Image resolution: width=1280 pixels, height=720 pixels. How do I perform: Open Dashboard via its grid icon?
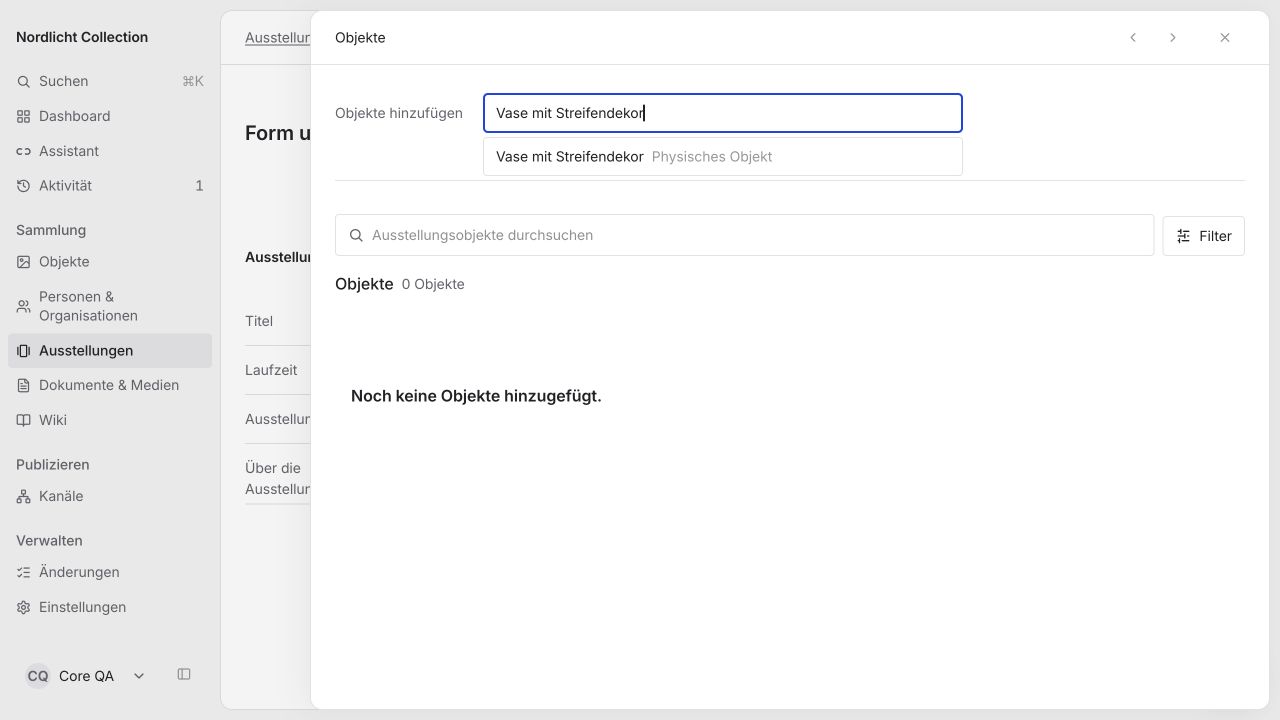[24, 117]
